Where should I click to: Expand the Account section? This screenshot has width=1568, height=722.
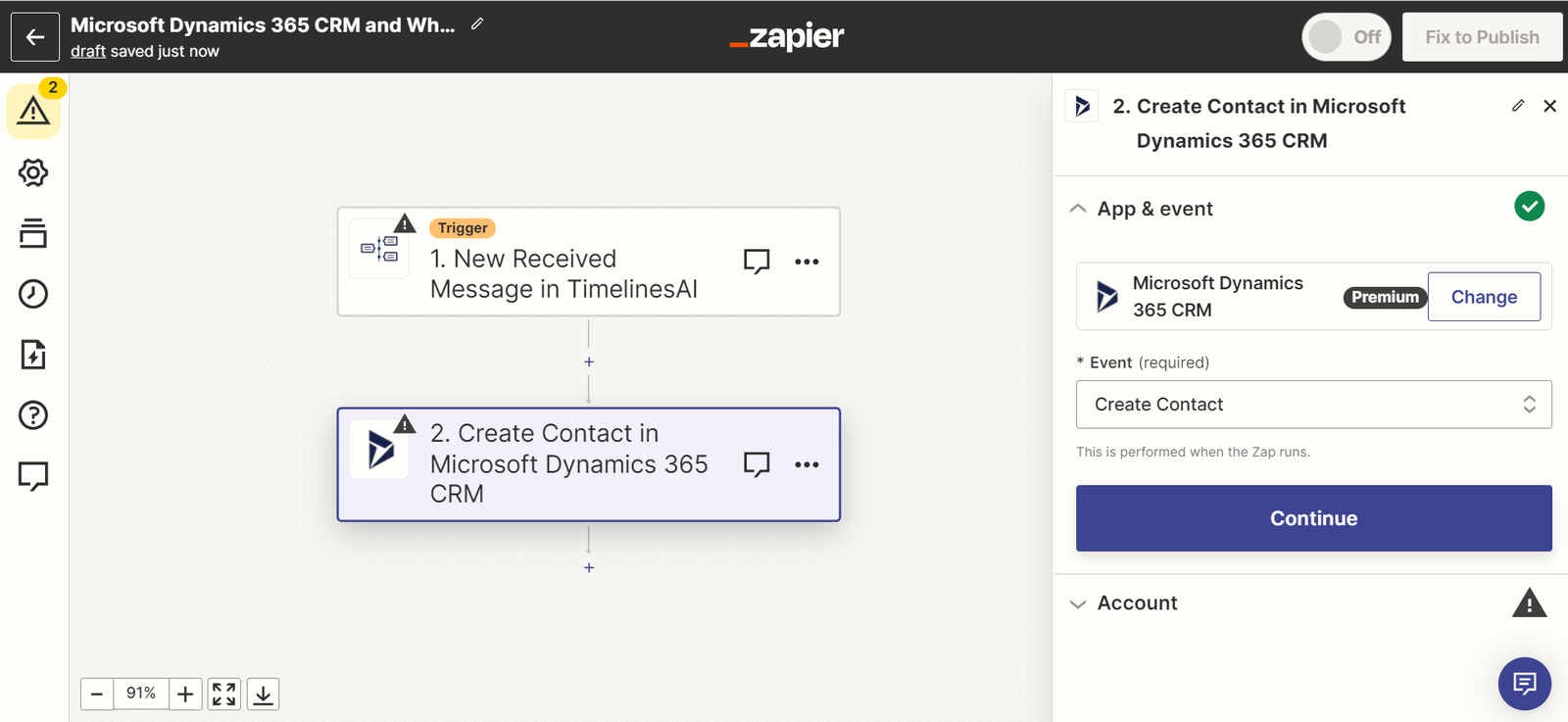click(1078, 603)
